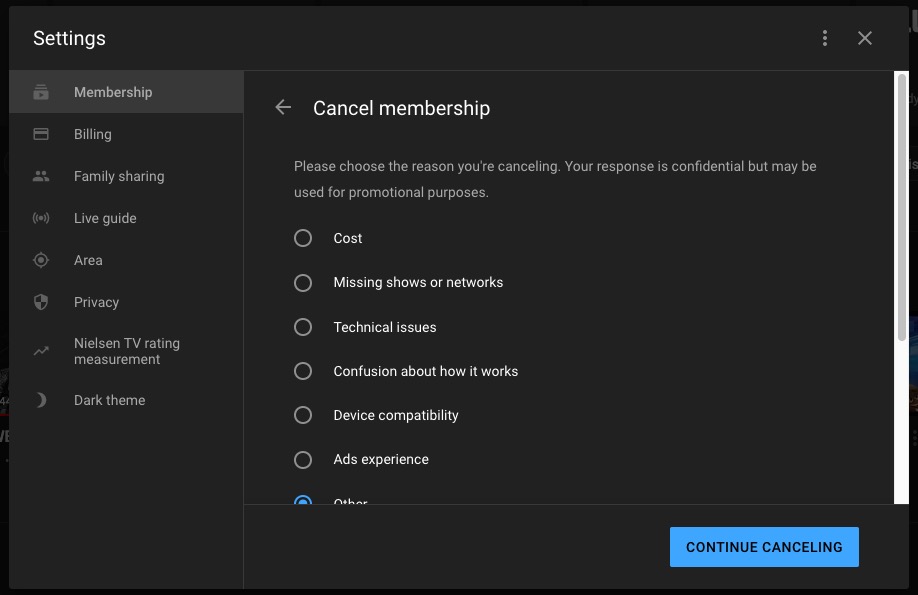The image size is (918, 595).
Task: Select the Technical issues radio option
Action: 303,327
